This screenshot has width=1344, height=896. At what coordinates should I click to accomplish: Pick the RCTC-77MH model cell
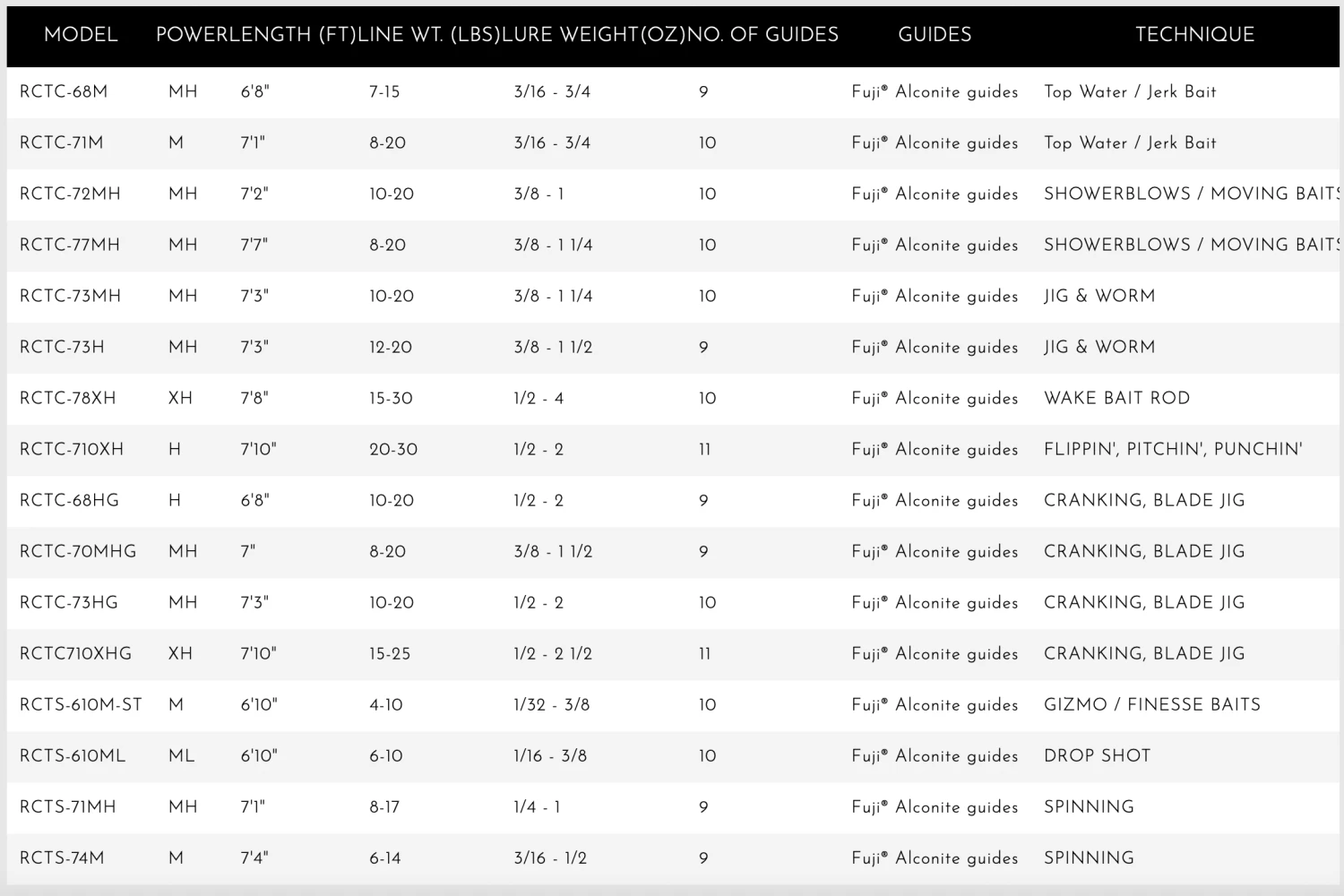coord(70,245)
